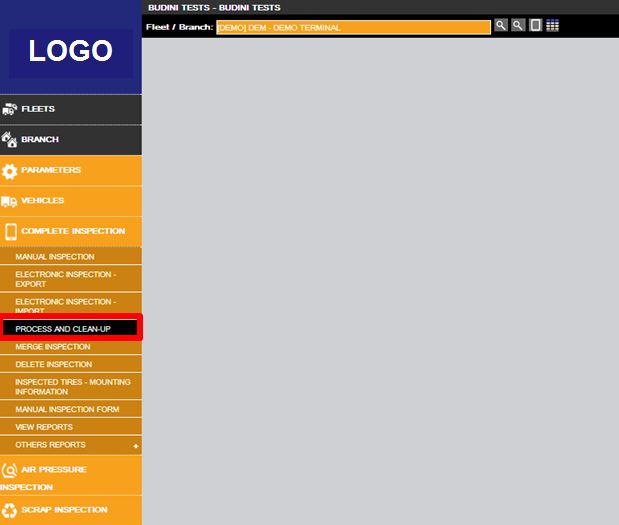Go to View Reports
Image resolution: width=619 pixels, height=525 pixels.
click(x=44, y=427)
